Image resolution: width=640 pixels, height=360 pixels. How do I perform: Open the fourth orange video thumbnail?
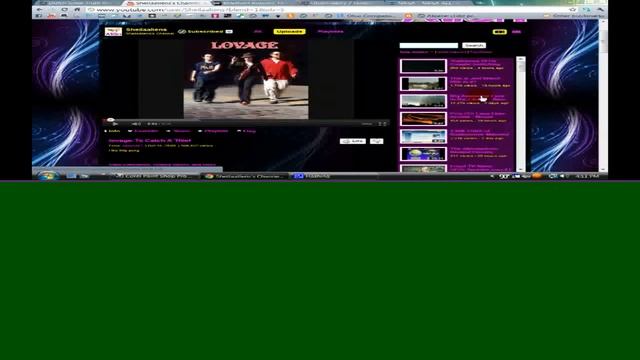[423, 119]
